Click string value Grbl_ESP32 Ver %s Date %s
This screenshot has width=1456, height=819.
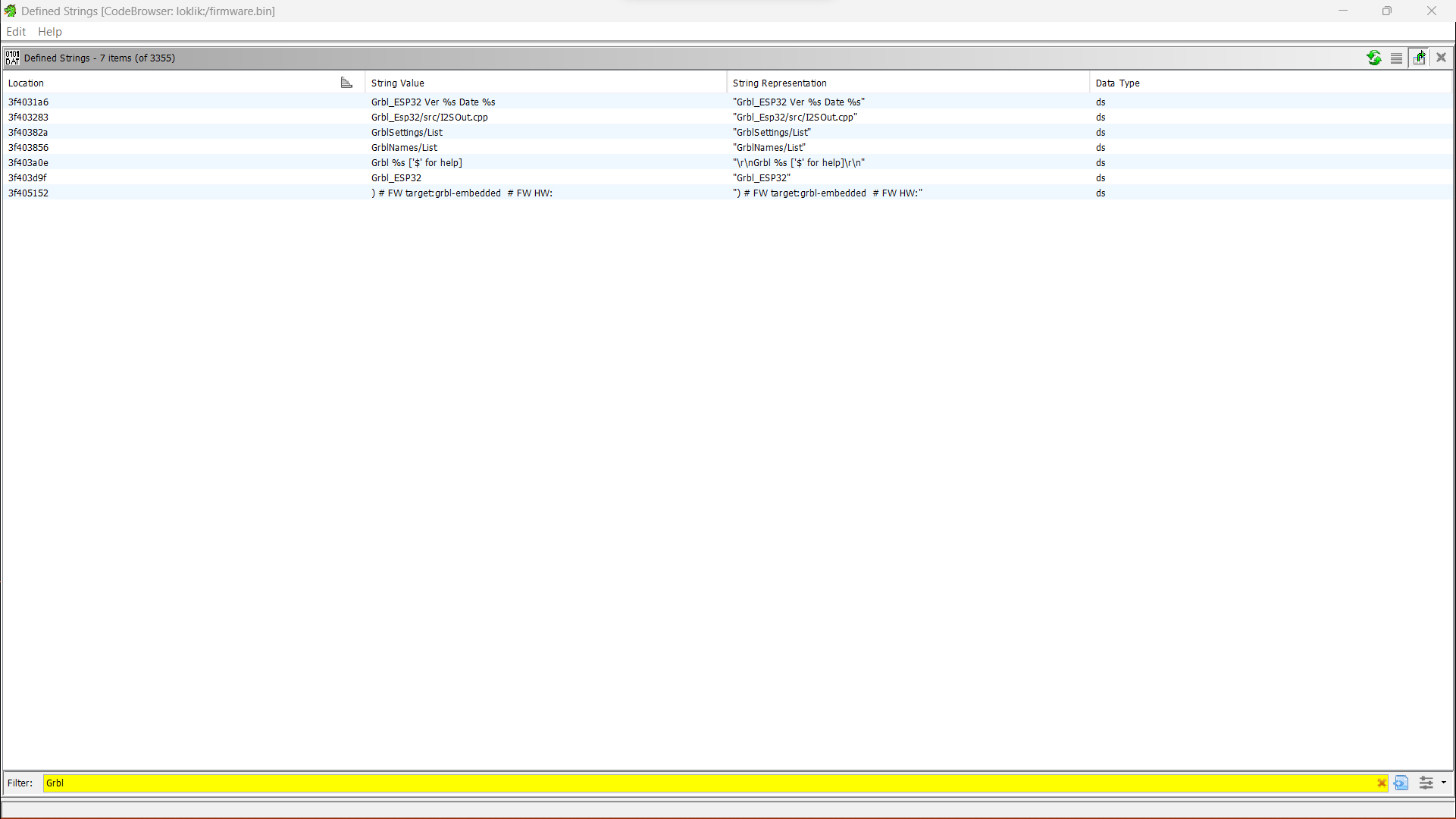point(434,102)
